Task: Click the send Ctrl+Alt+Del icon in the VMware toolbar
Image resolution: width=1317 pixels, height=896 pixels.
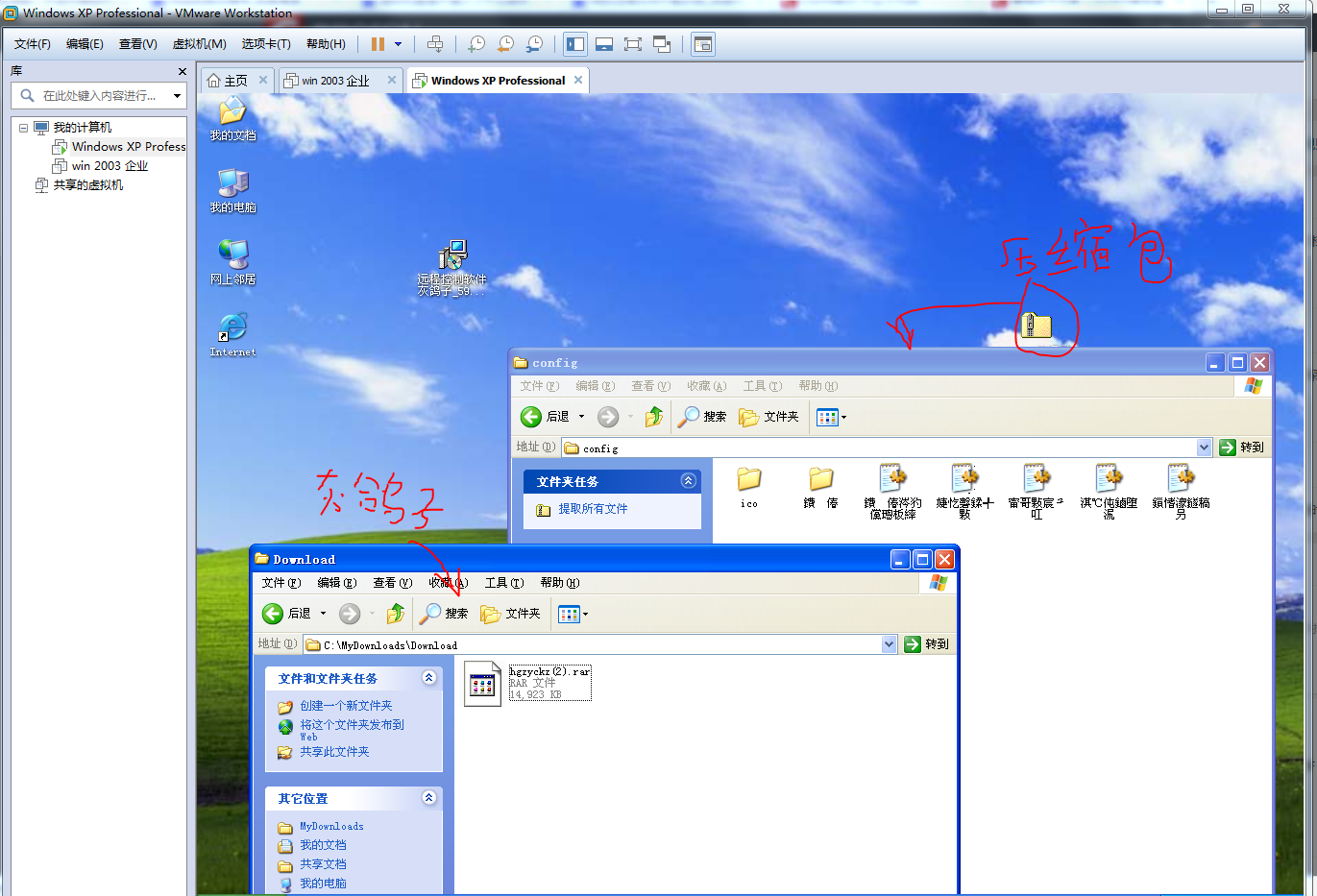Action: 435,44
